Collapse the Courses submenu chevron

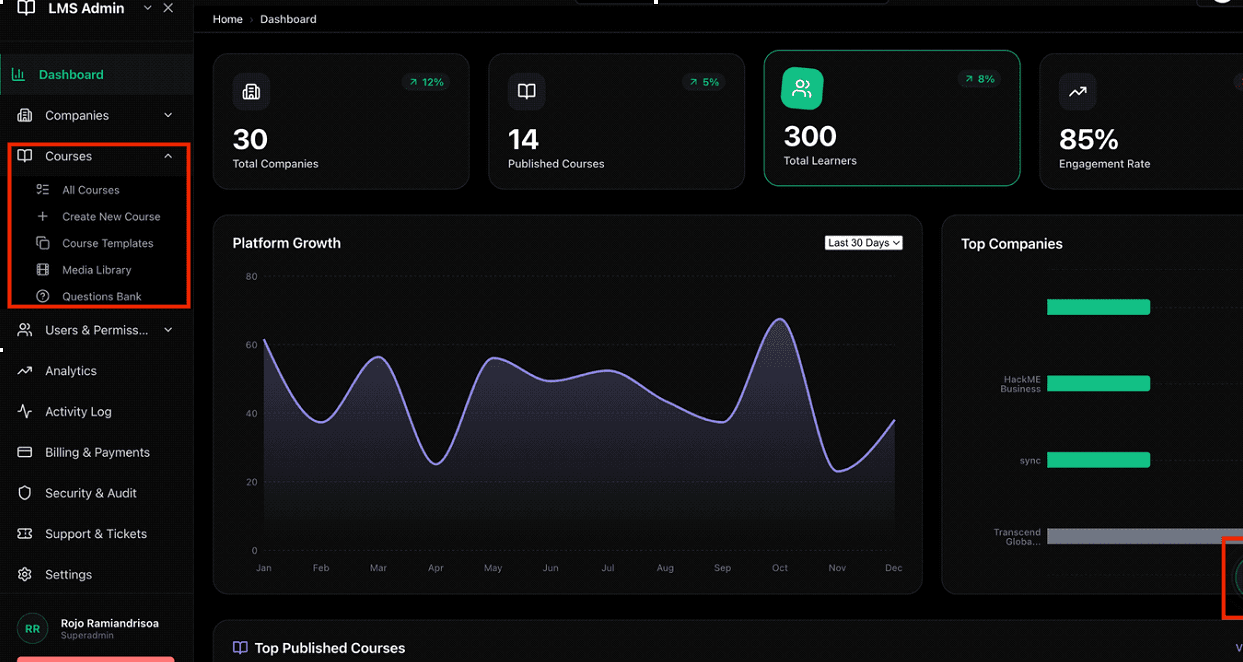click(168, 157)
